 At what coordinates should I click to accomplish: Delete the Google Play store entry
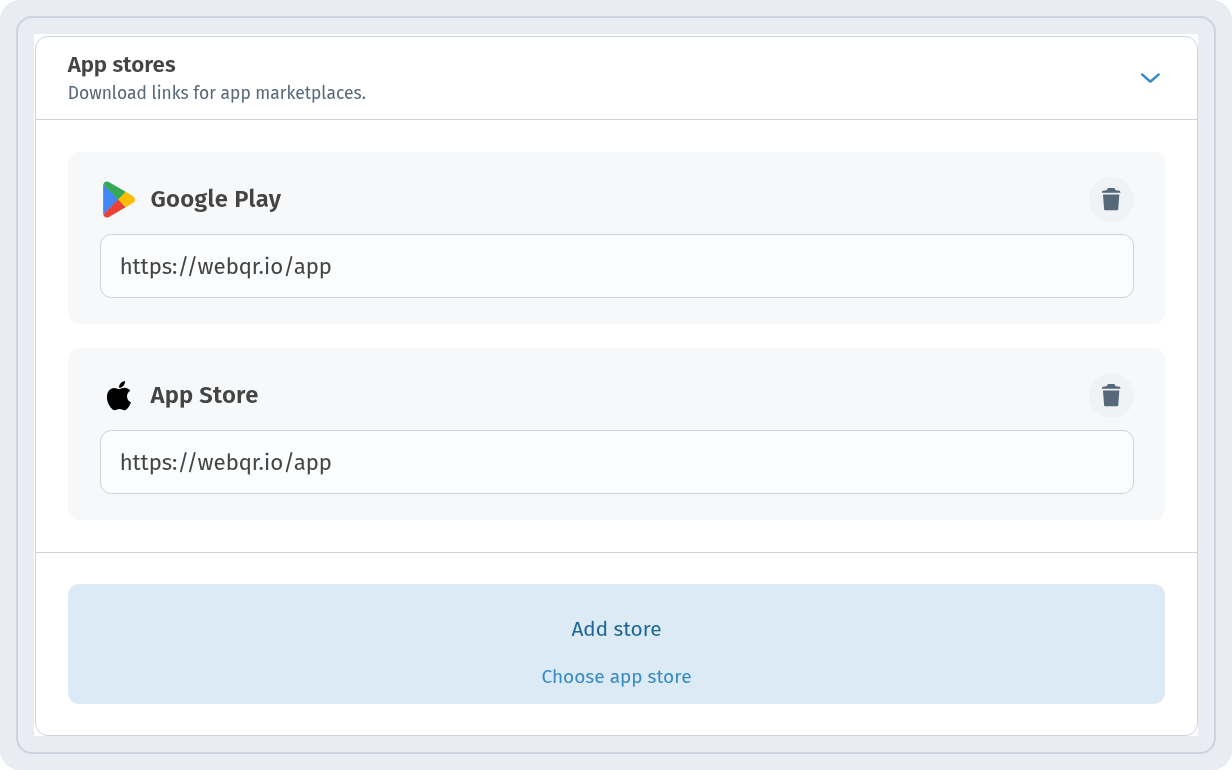(x=1111, y=199)
